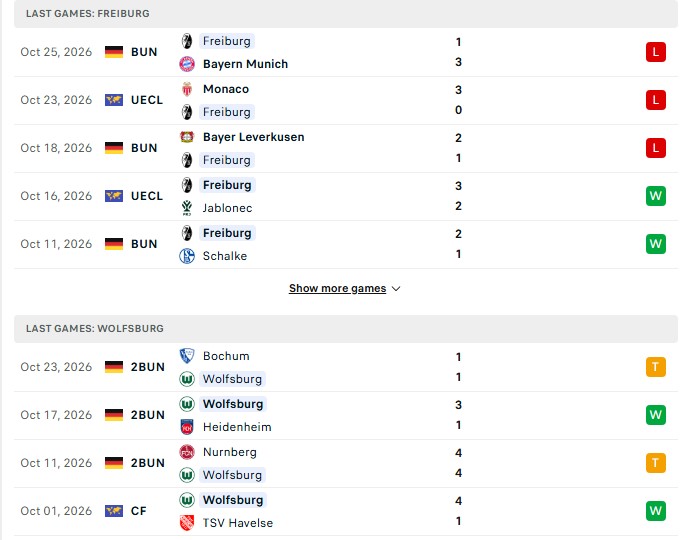The image size is (688, 540).
Task: Open the Bayern Munich team link
Action: pos(245,64)
